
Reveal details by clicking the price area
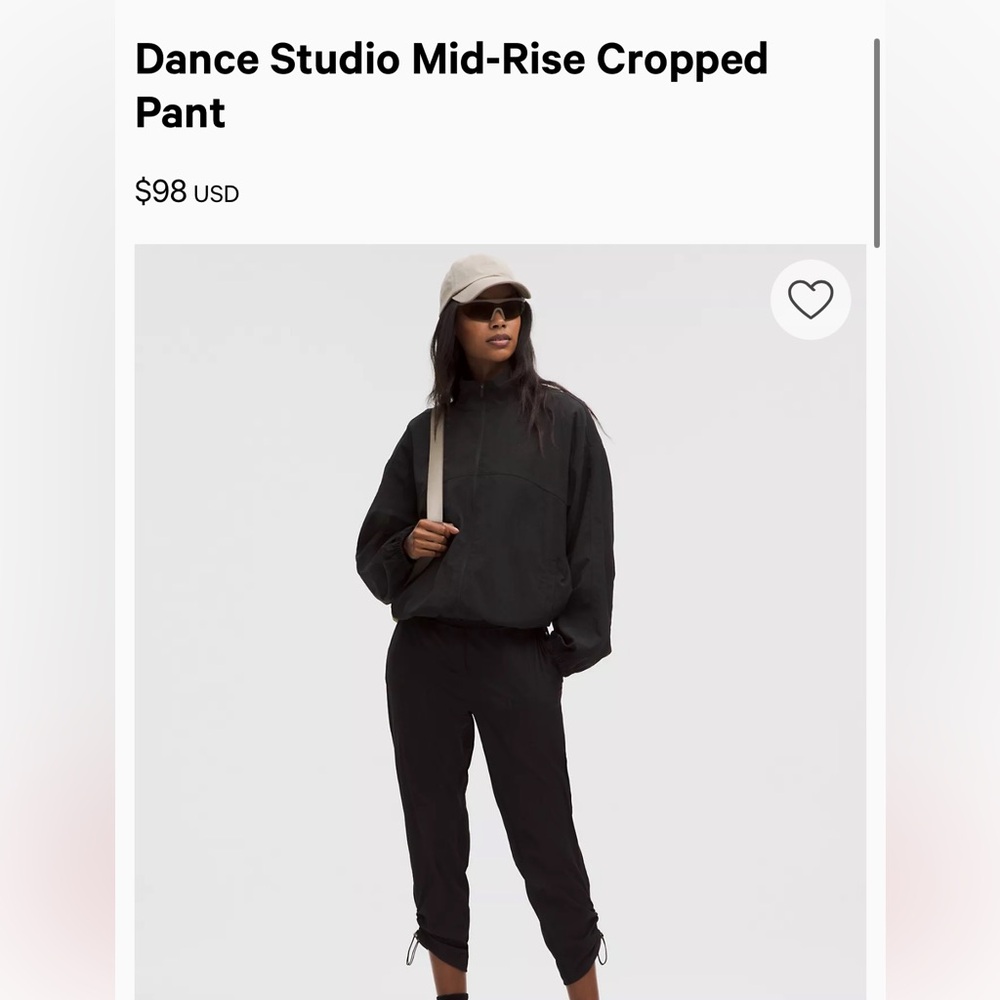coord(185,192)
